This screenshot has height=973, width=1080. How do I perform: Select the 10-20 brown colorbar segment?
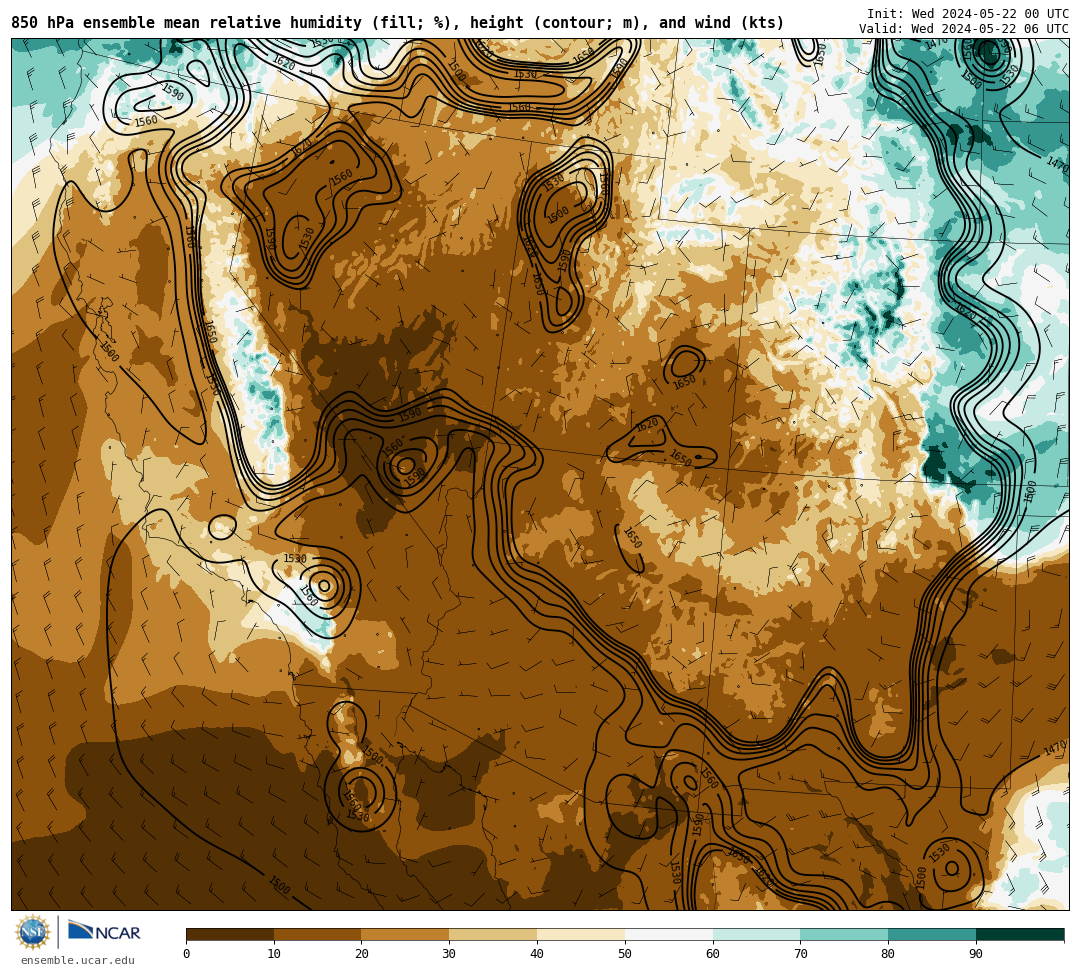pos(318,934)
